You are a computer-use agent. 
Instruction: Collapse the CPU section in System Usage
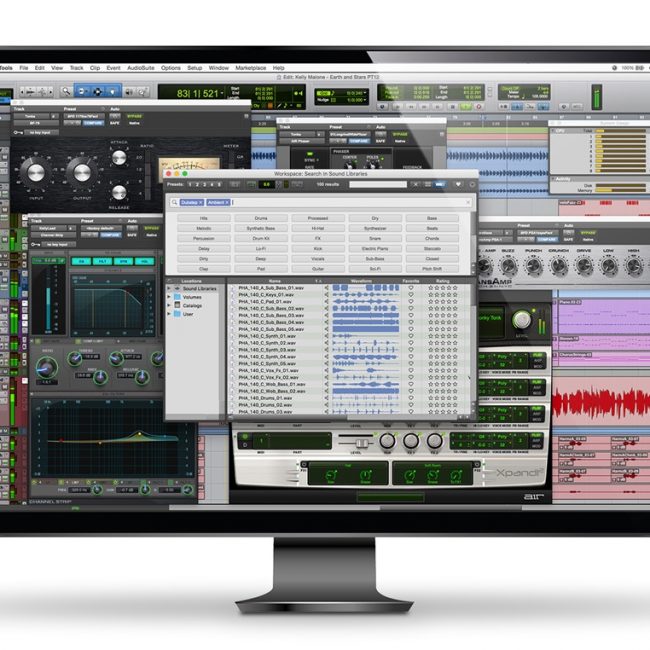coord(553,131)
